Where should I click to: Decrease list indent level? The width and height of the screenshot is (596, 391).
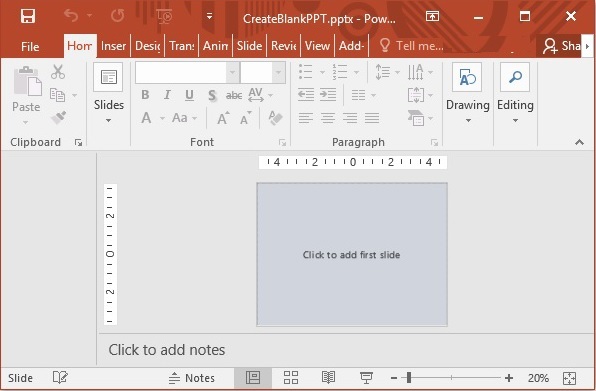point(306,95)
